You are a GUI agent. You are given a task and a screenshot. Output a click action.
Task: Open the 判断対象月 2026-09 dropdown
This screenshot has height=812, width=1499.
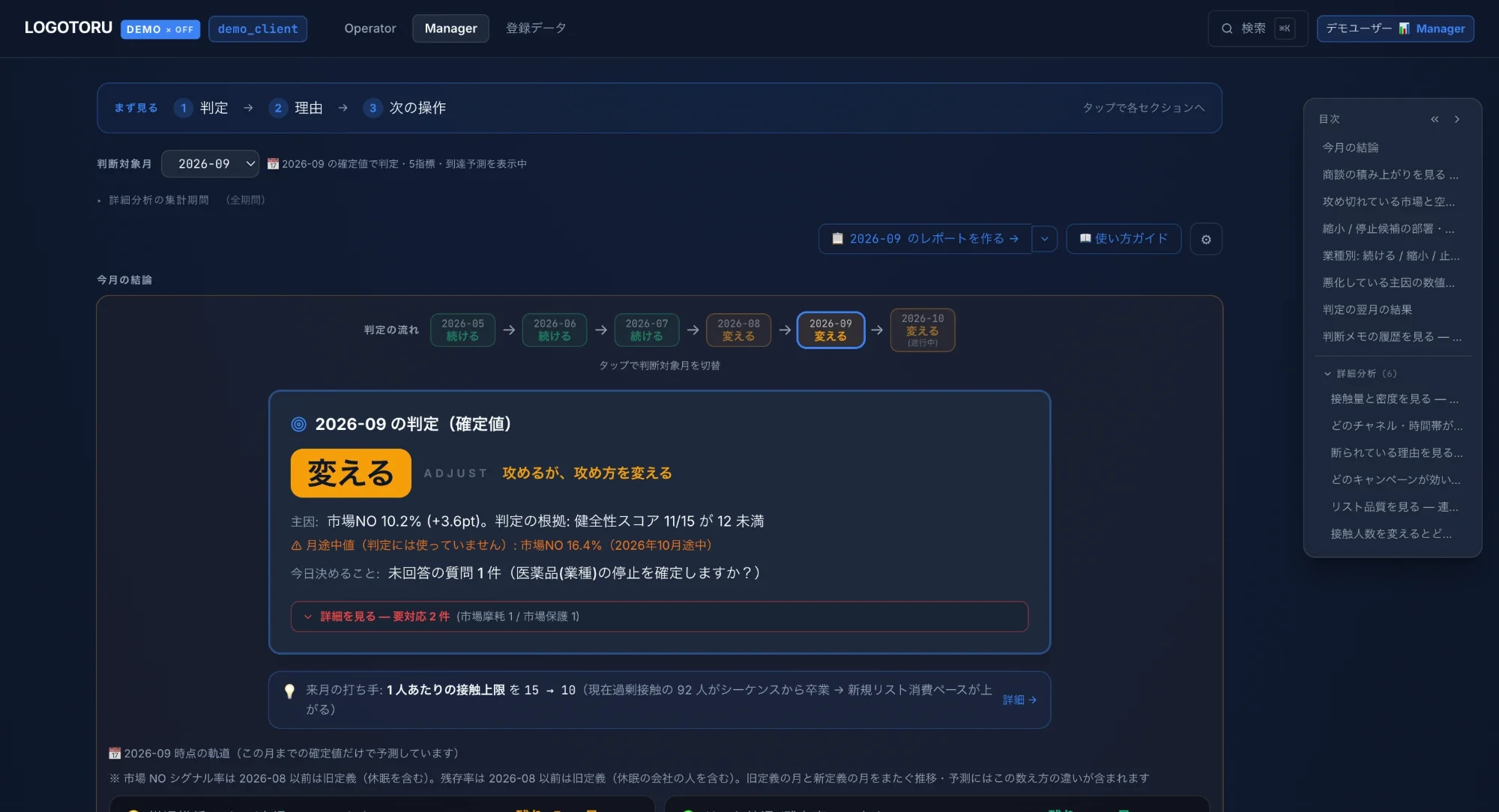coord(210,164)
